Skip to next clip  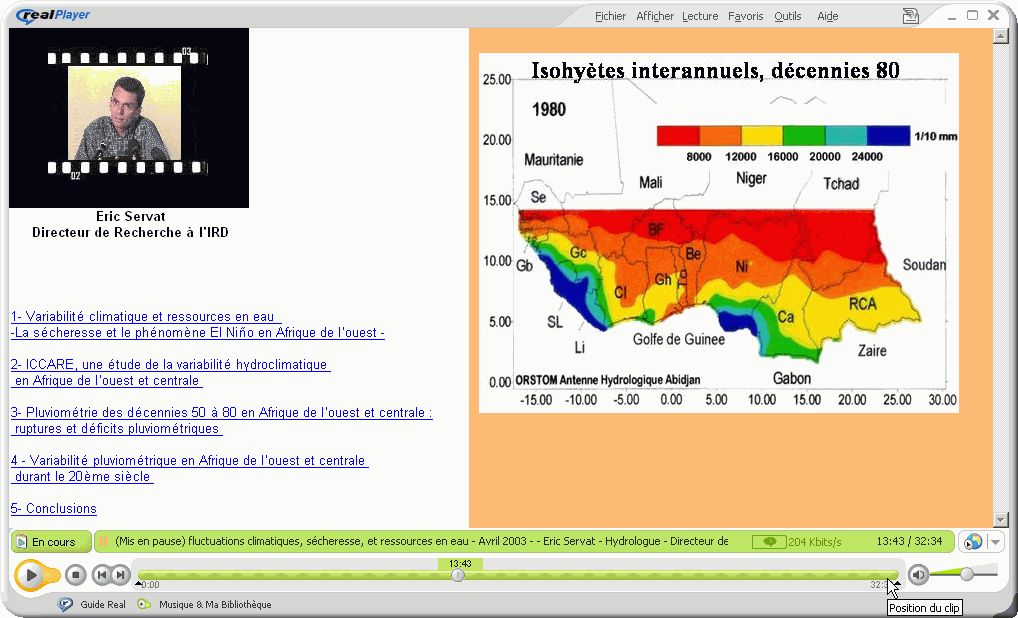click(119, 575)
